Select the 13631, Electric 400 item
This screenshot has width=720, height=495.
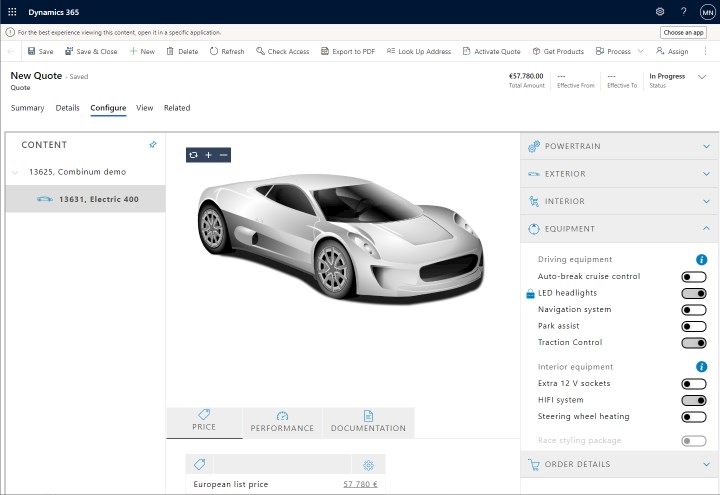click(98, 199)
